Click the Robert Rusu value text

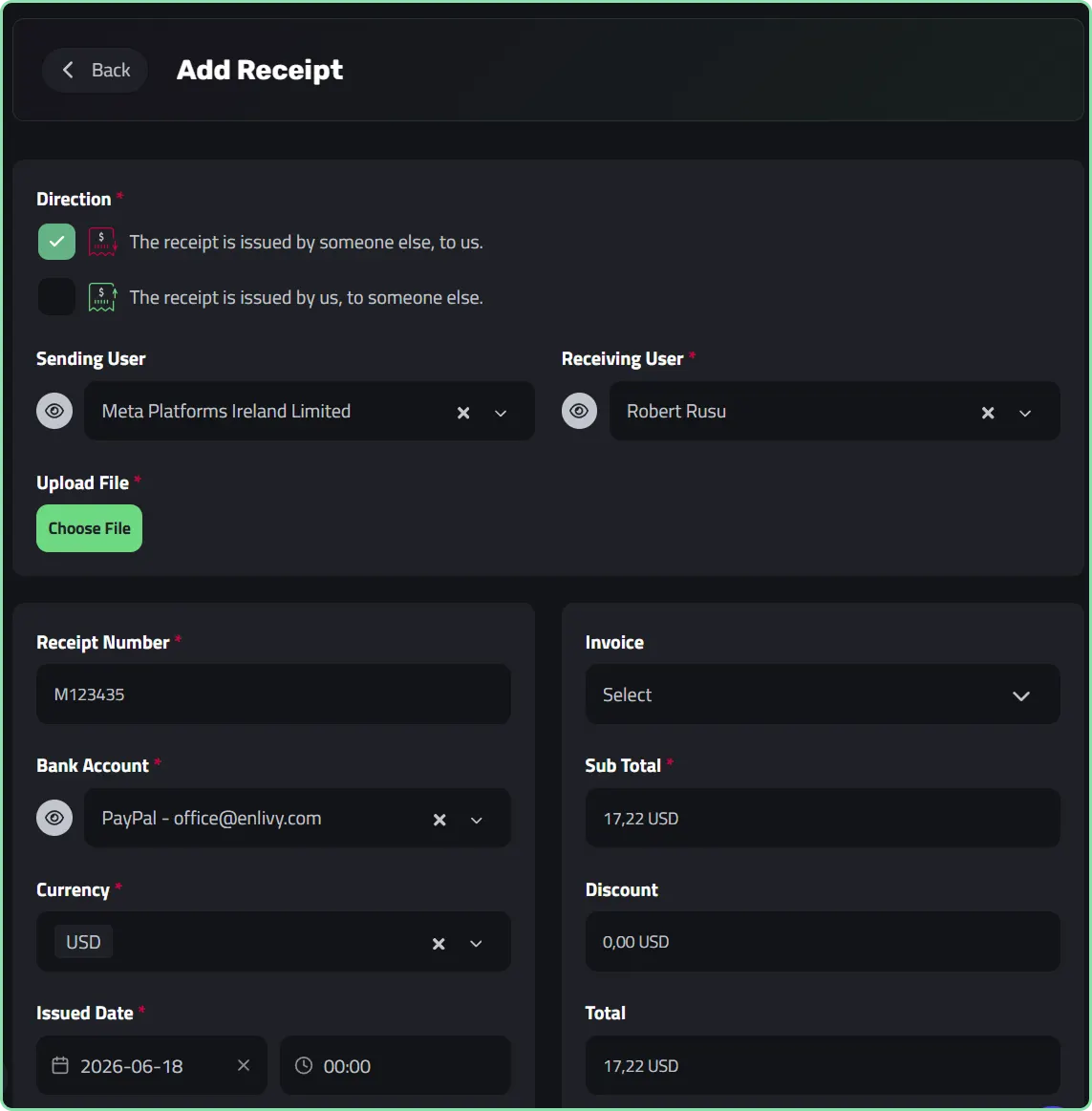pyautogui.click(x=676, y=411)
